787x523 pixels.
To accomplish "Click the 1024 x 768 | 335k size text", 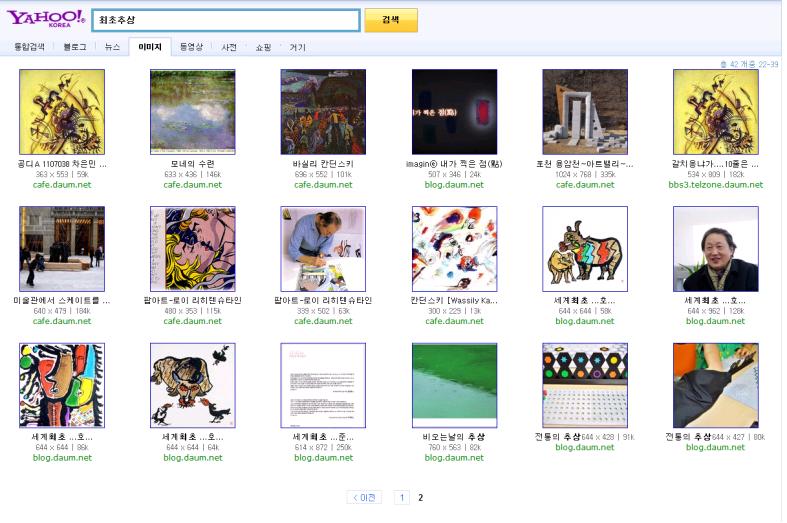I will point(585,174).
